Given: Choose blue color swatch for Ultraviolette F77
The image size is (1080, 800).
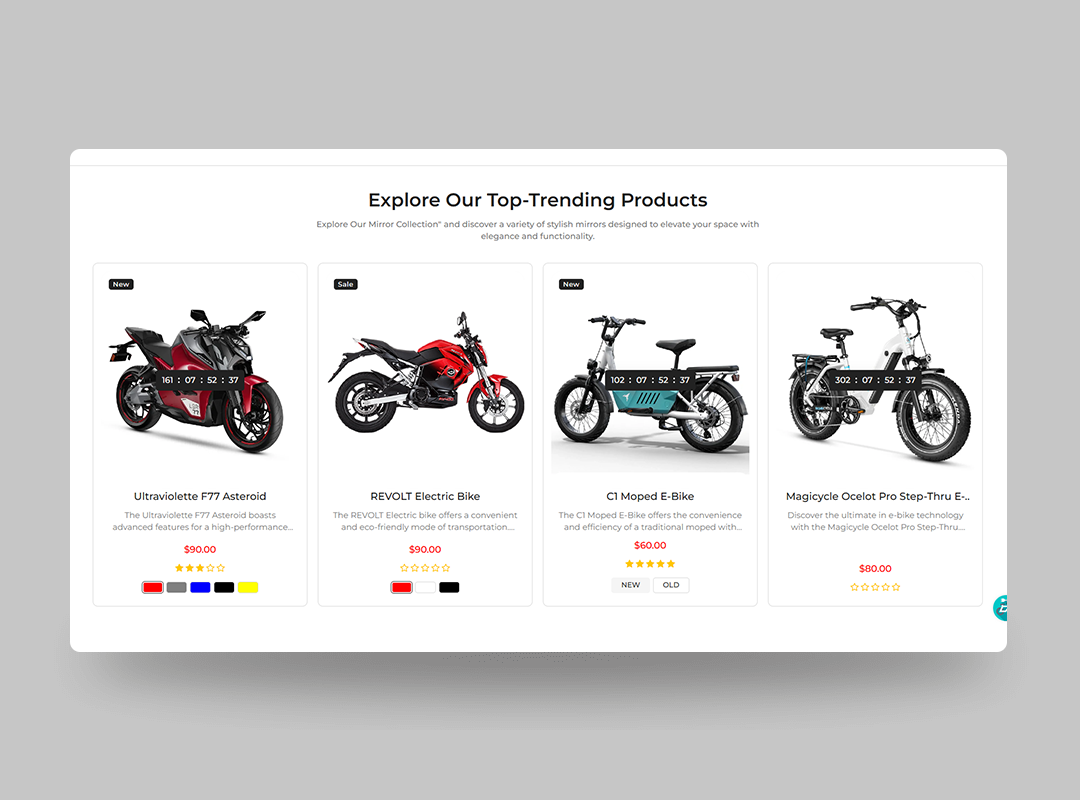Looking at the screenshot, I should [x=200, y=587].
